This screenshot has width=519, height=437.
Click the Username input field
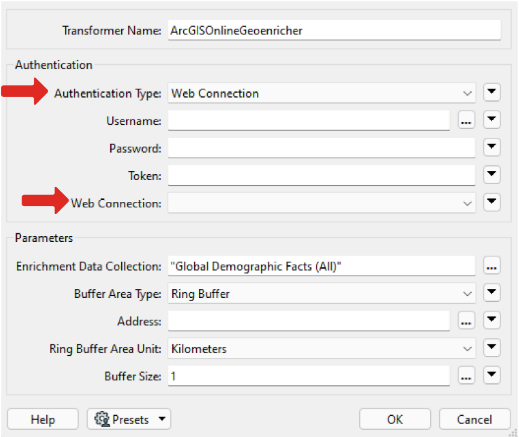point(309,120)
